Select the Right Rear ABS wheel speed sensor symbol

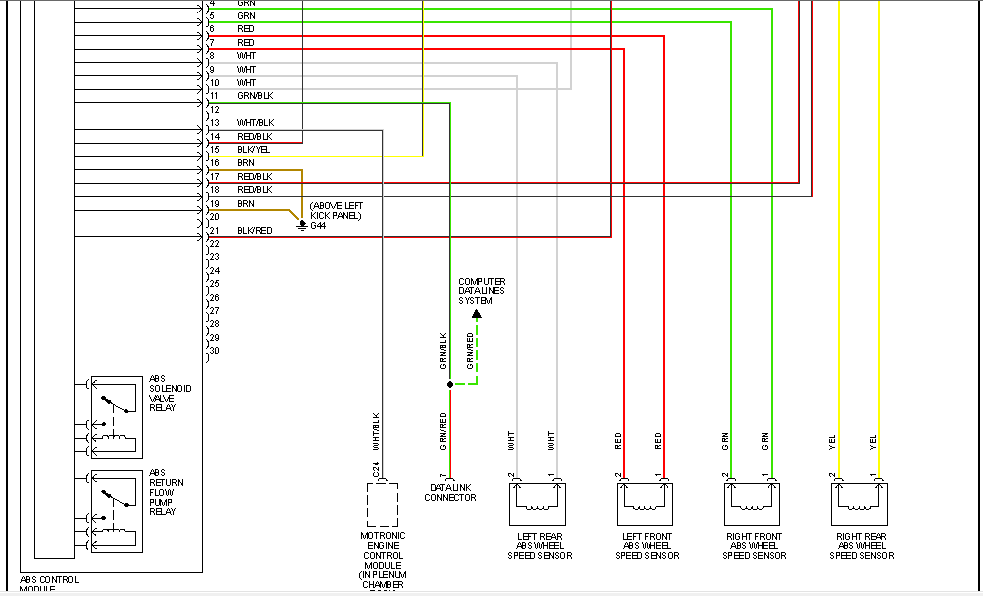click(x=859, y=503)
